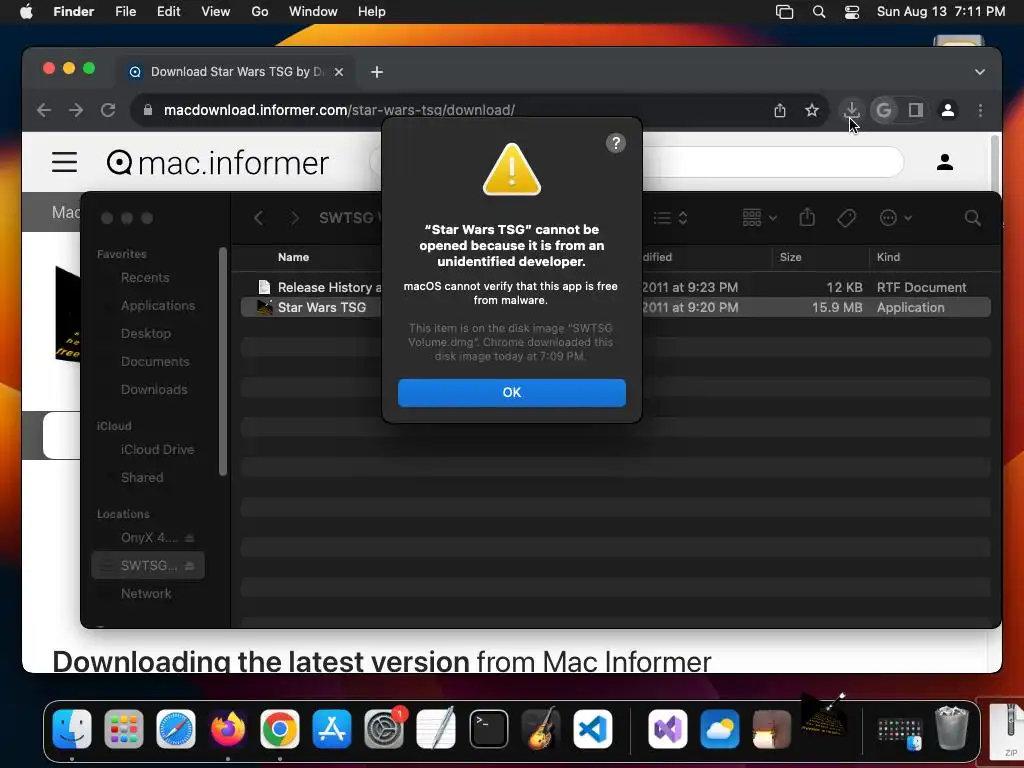Open the help question mark in the alert
1024x768 pixels.
point(615,143)
